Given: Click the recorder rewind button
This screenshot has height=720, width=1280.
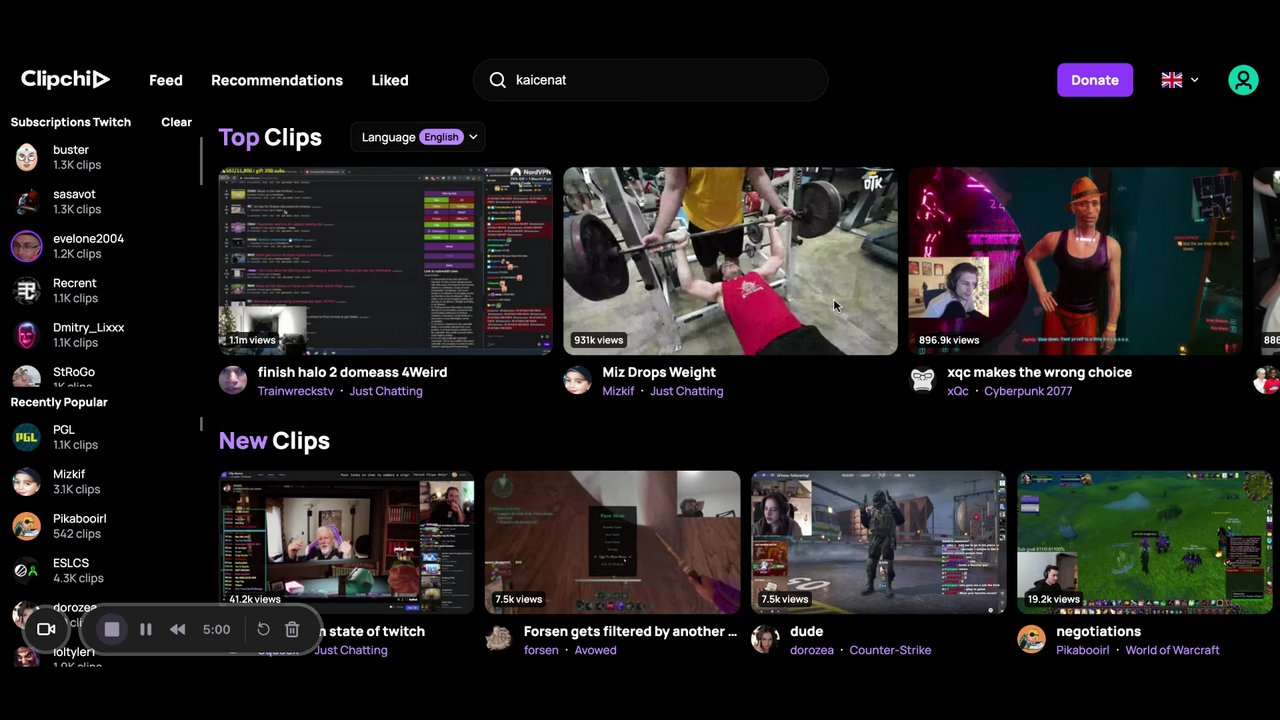Looking at the screenshot, I should coord(178,629).
